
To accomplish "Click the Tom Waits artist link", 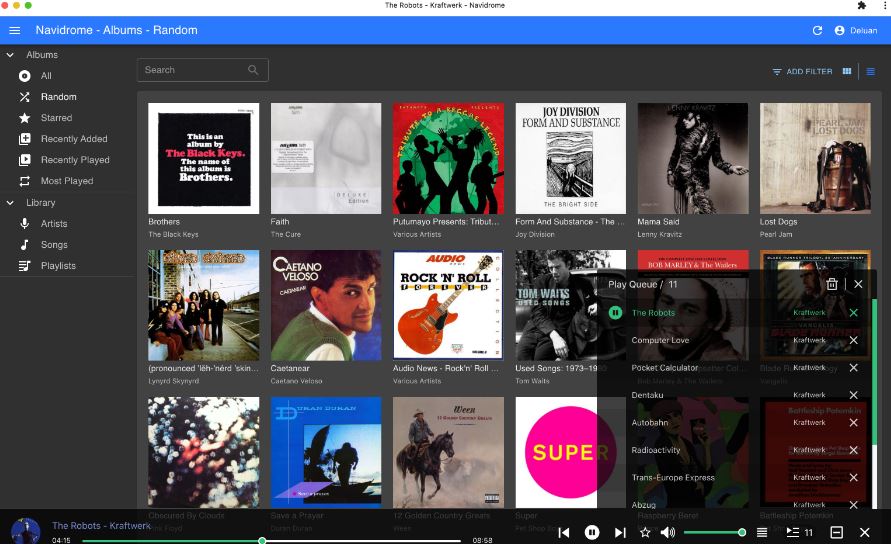I will pos(532,381).
